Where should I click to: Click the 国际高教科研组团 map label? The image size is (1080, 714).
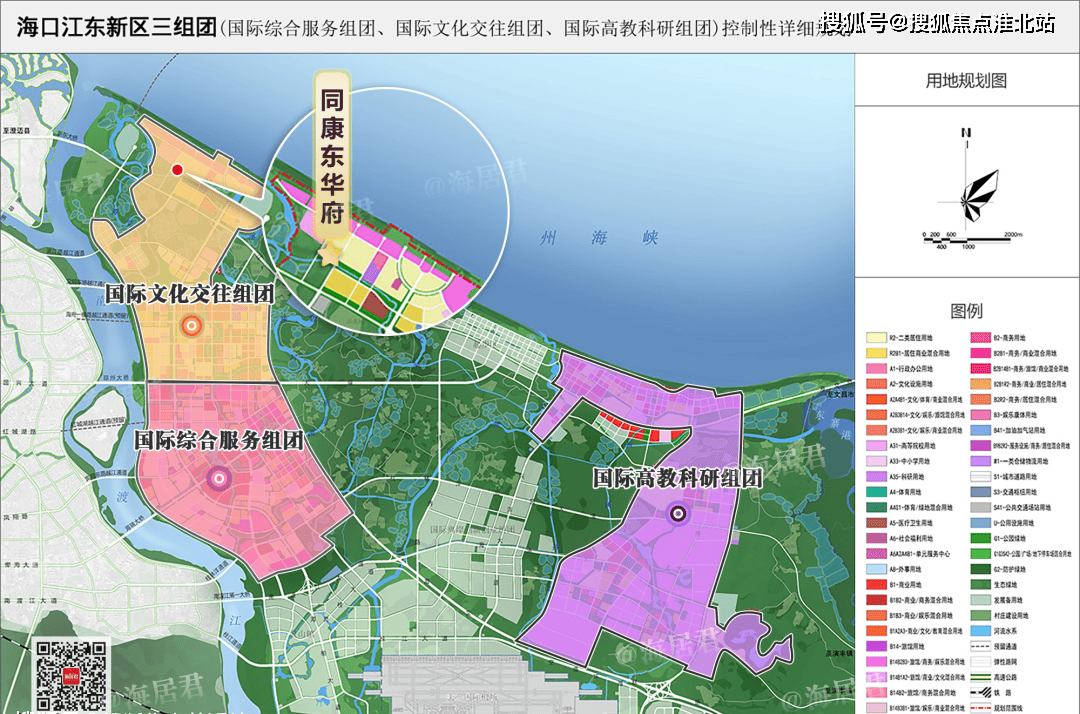pyautogui.click(x=677, y=478)
